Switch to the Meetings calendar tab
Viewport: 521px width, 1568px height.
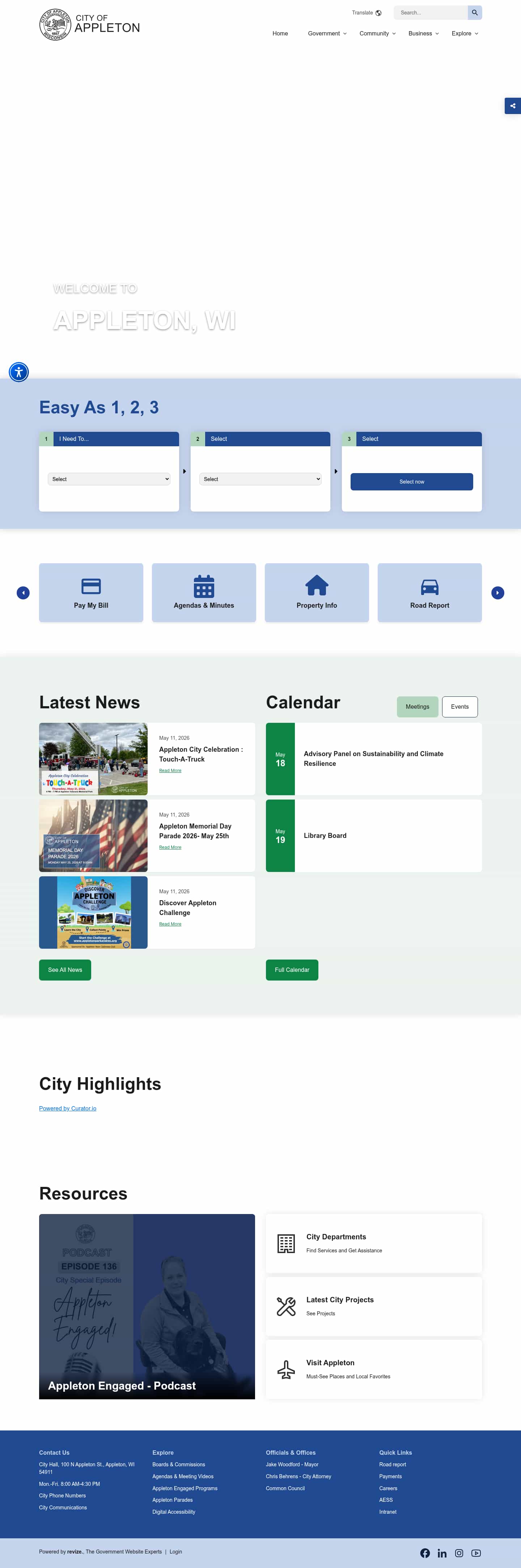pyautogui.click(x=418, y=707)
